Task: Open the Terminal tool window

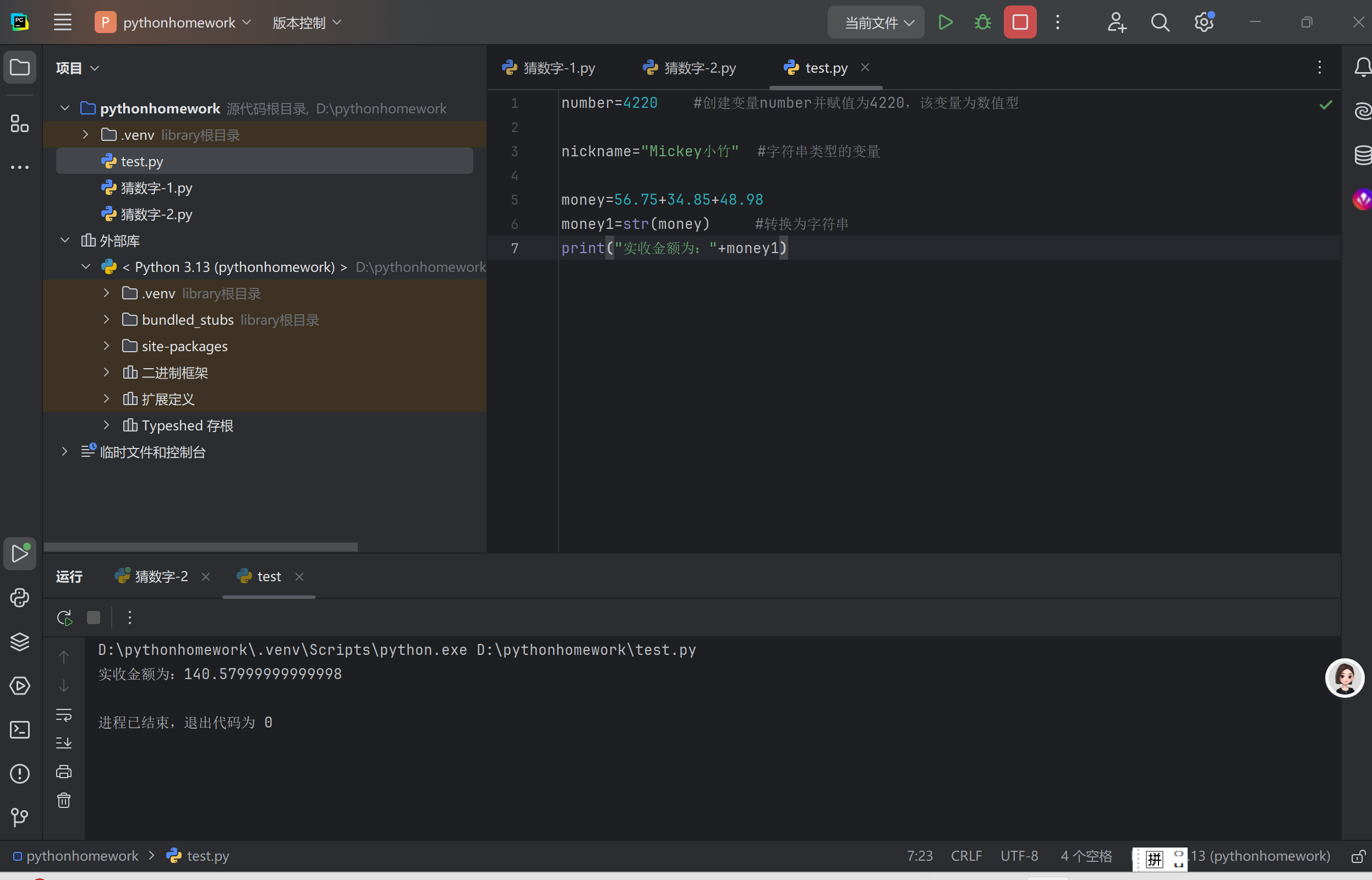Action: pyautogui.click(x=20, y=730)
